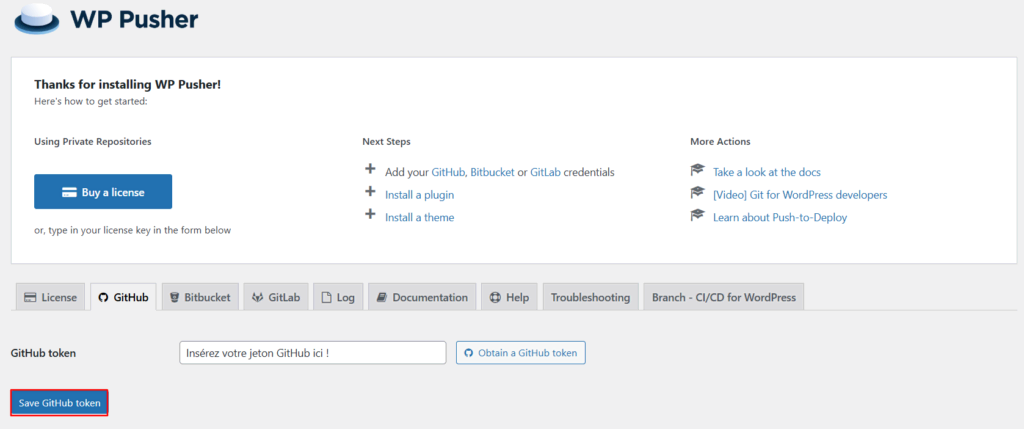Viewport: 1024px width, 429px height.
Task: Click Obtain a GitHub token button
Action: (521, 353)
